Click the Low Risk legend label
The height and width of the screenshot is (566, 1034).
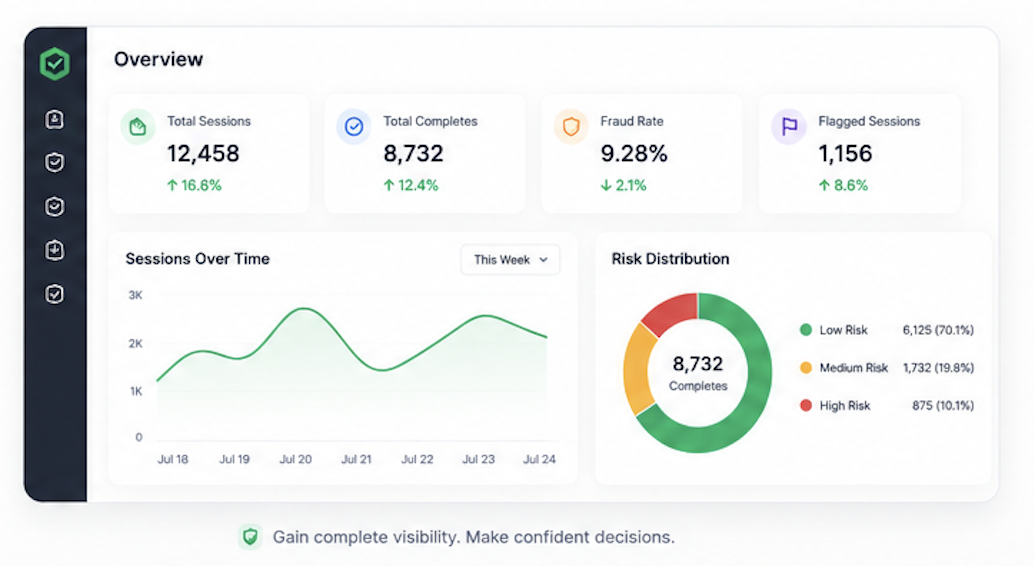coord(843,330)
